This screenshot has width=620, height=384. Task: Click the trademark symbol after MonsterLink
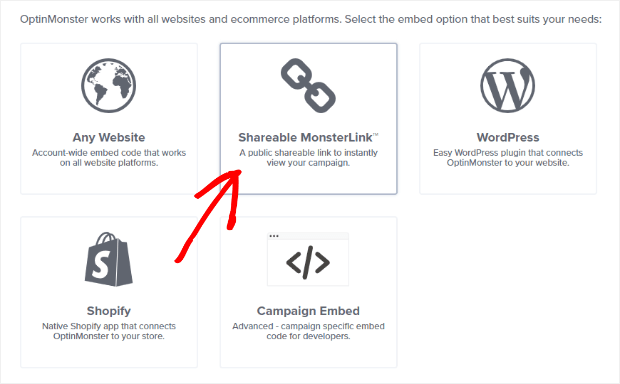click(x=376, y=135)
